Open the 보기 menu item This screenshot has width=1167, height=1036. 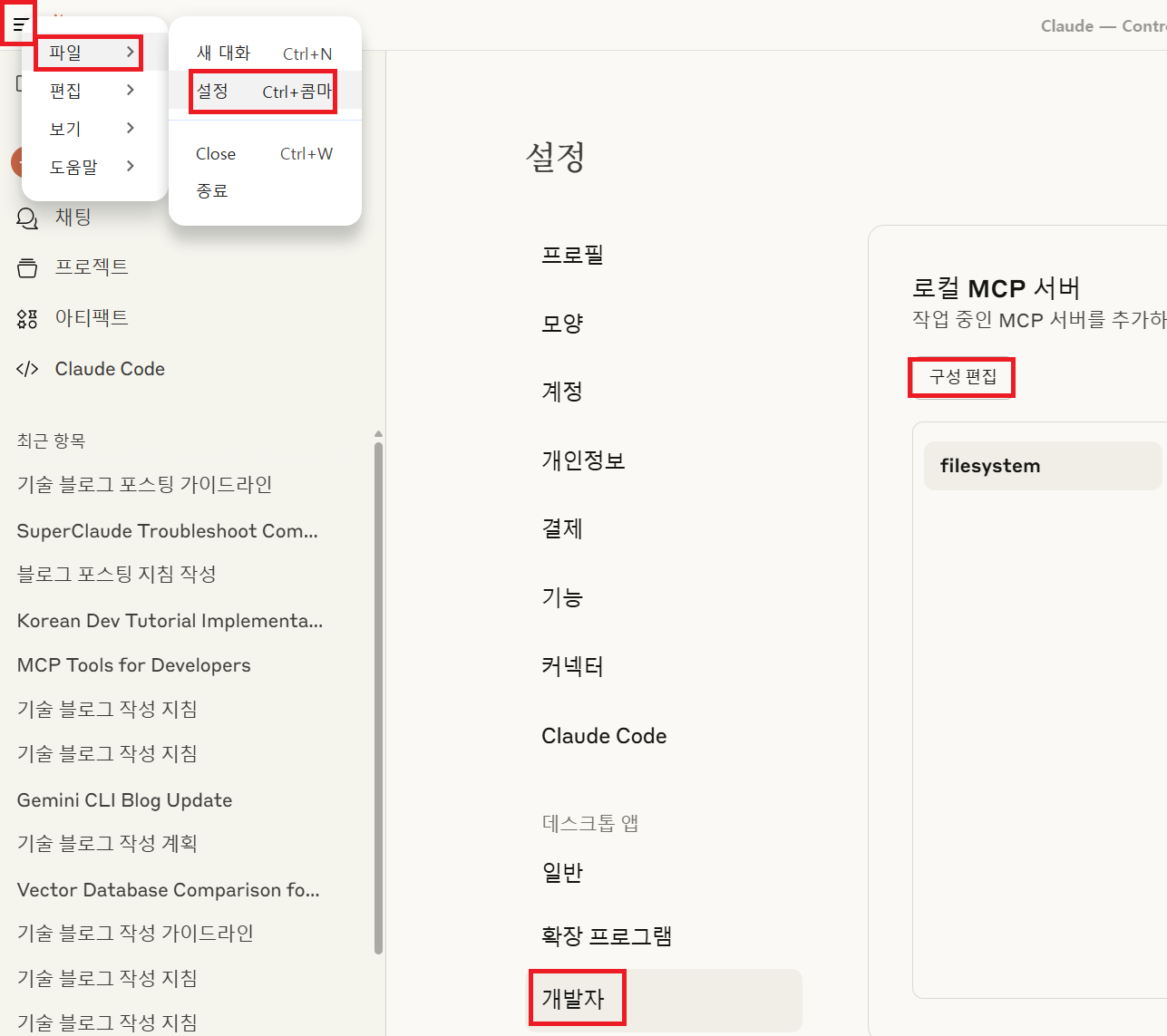coord(94,129)
